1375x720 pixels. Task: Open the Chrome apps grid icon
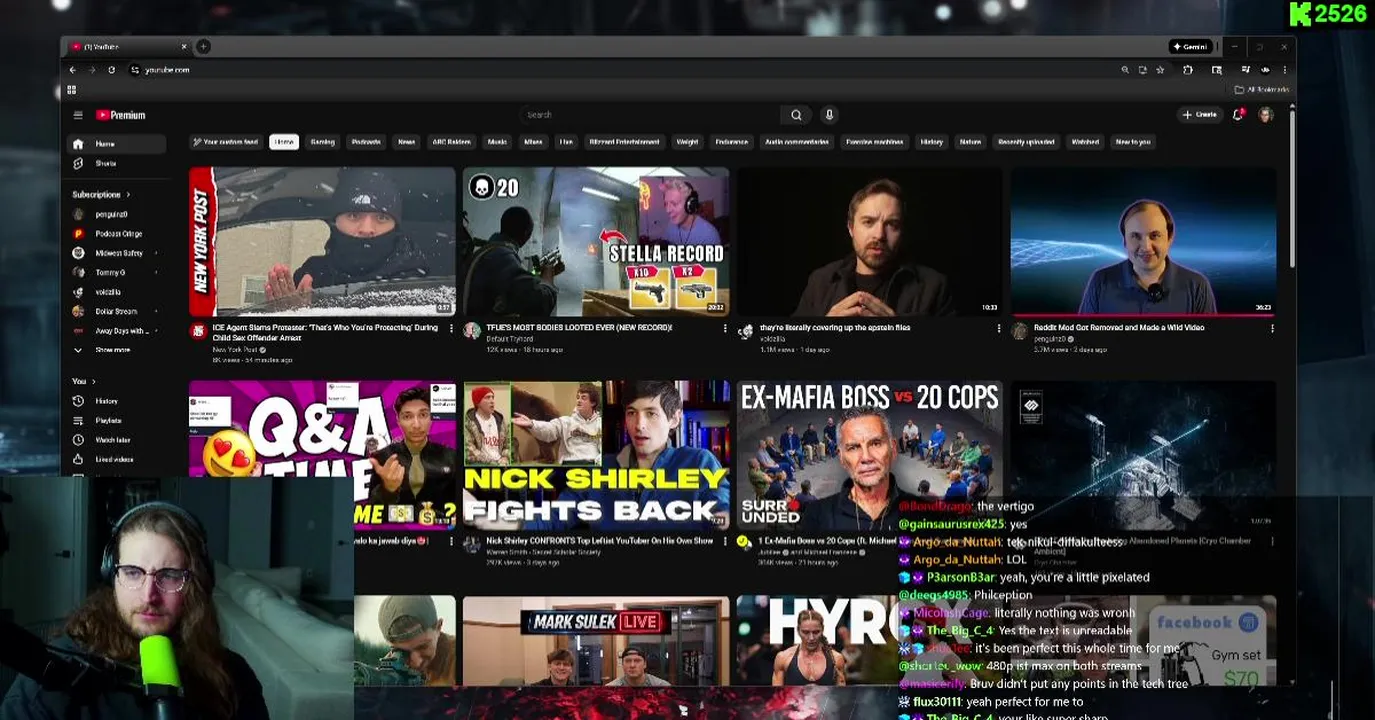tap(72, 90)
